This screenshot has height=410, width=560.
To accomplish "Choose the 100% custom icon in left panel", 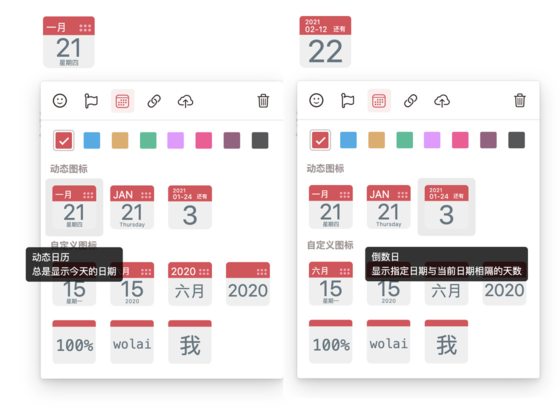I will pyautogui.click(x=74, y=342).
